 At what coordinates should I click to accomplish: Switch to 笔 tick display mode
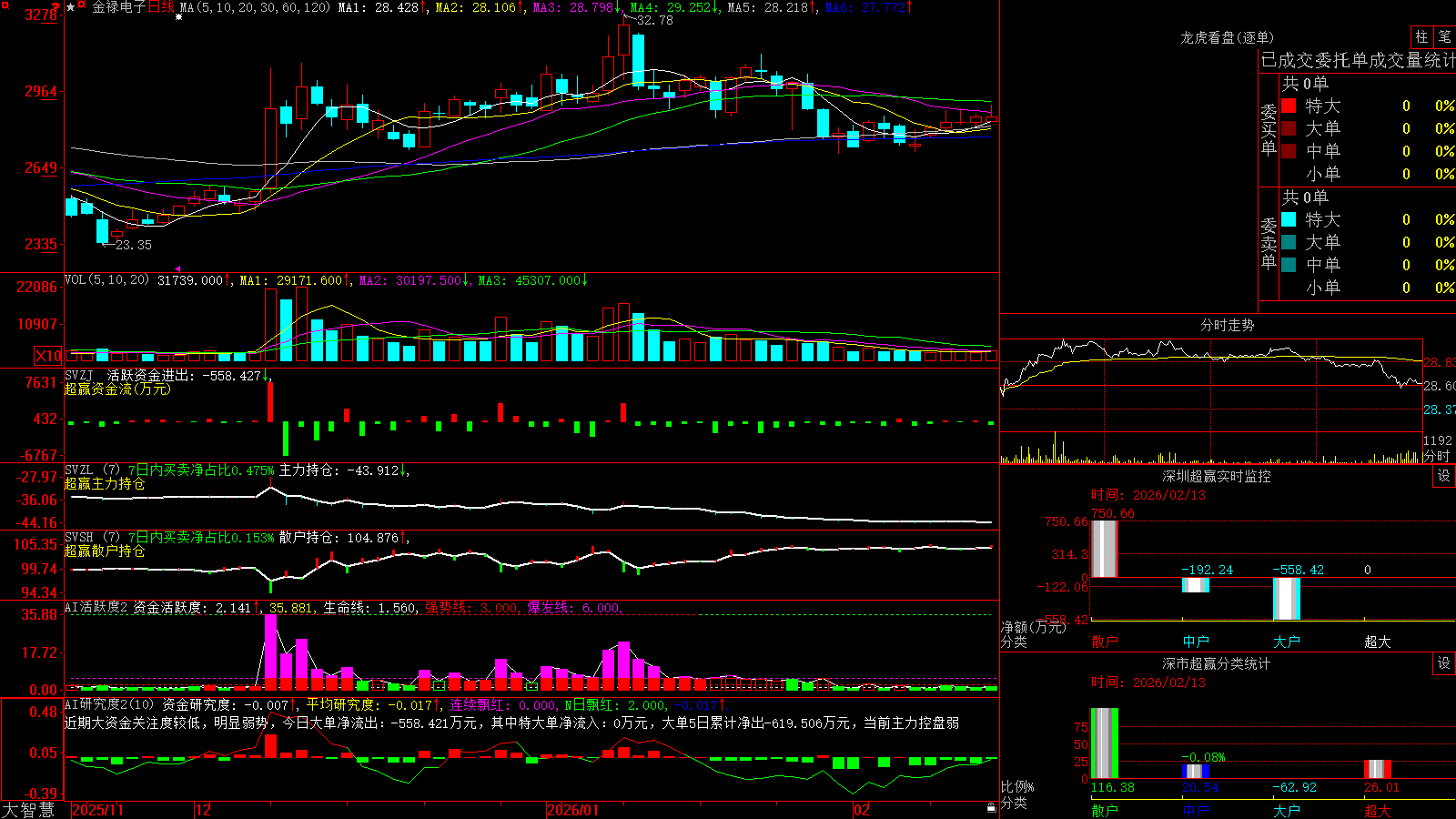click(x=1445, y=37)
